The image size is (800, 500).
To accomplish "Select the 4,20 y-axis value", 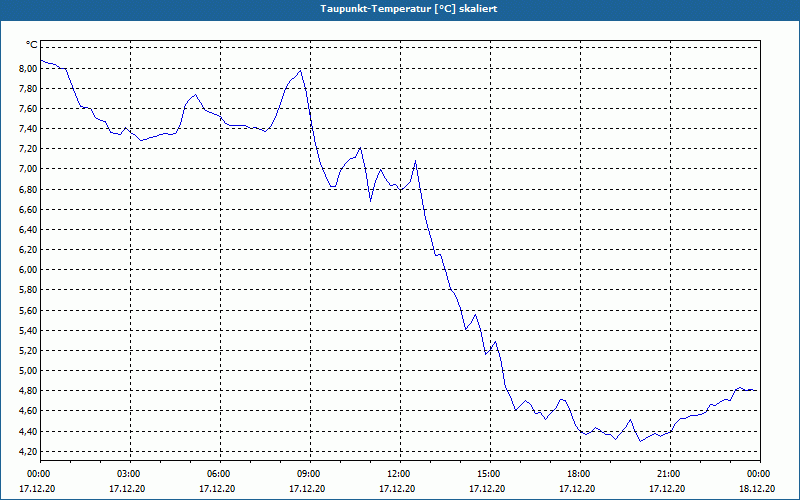I will coord(28,451).
